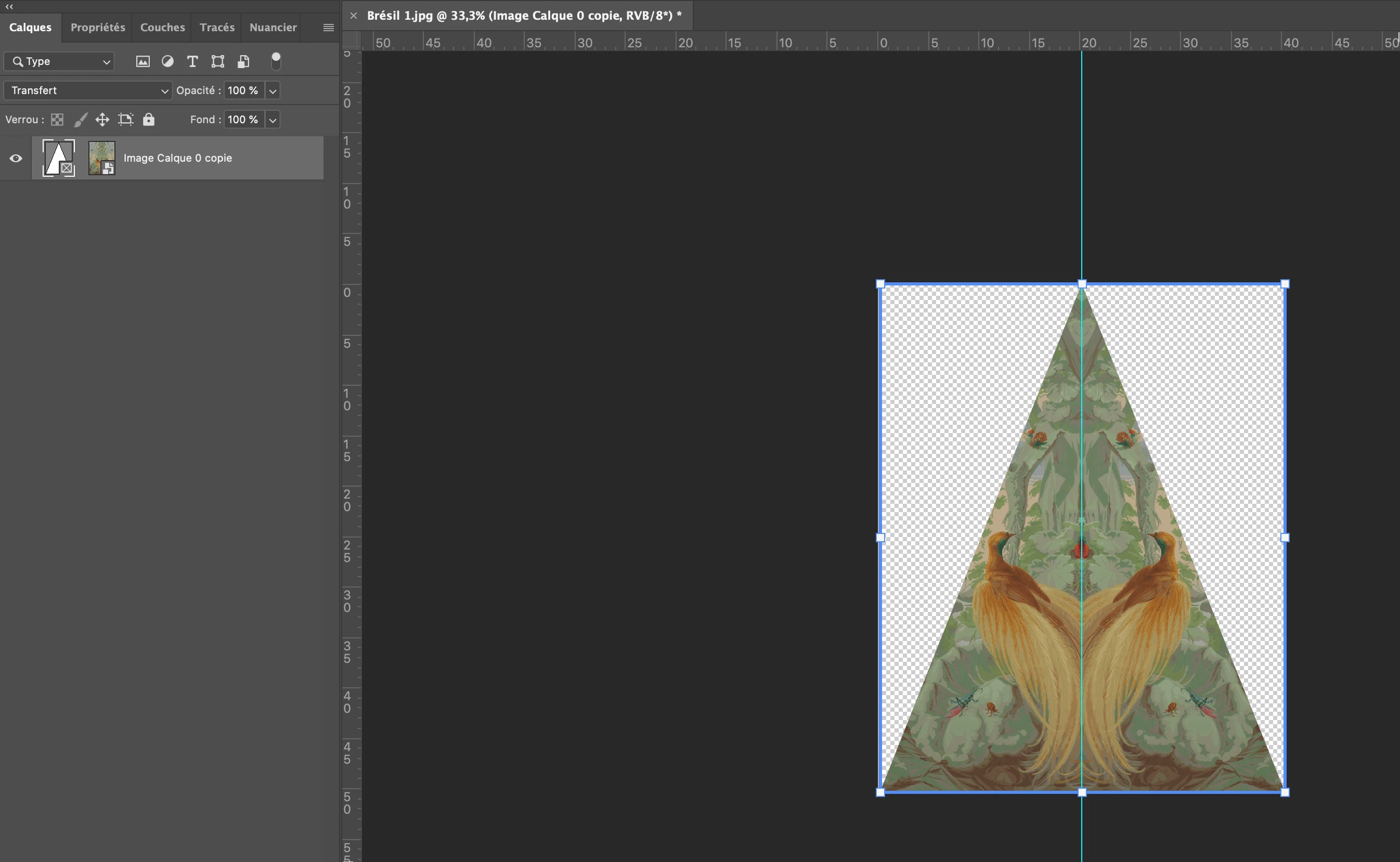1400x862 pixels.
Task: Toggle artboard nesting lock icon
Action: coord(125,120)
